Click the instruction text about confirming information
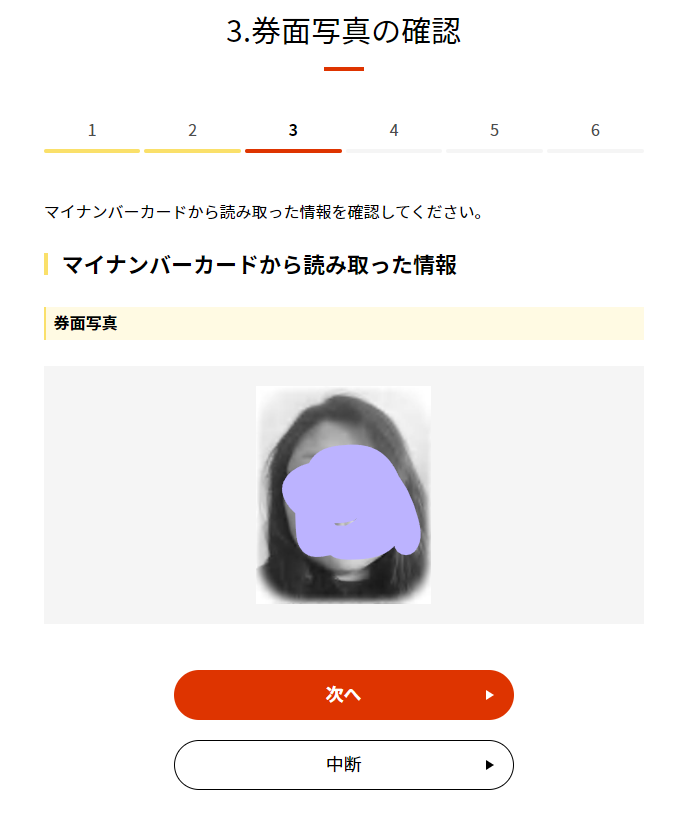Screen dimensions: 696x826 (263, 212)
